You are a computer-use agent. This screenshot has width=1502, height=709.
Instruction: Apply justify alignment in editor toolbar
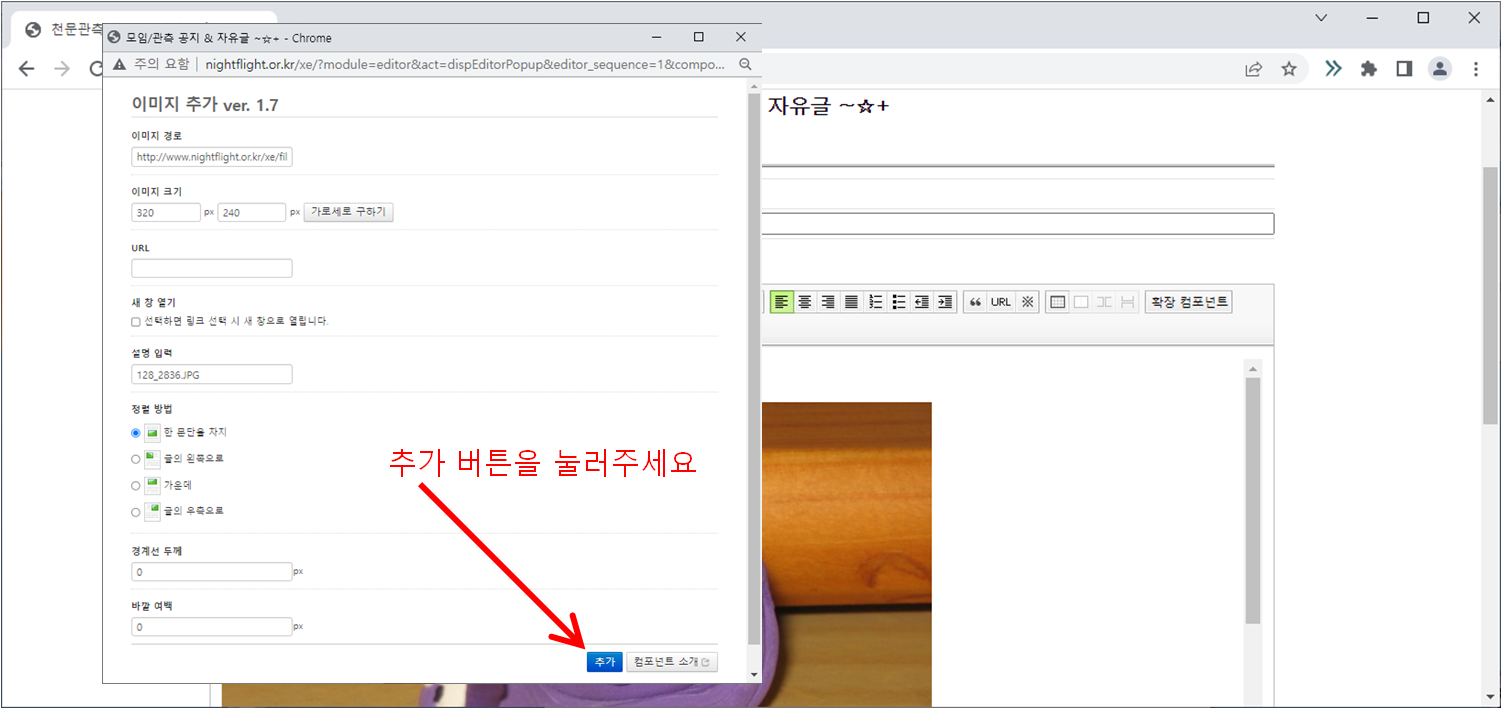[x=851, y=302]
